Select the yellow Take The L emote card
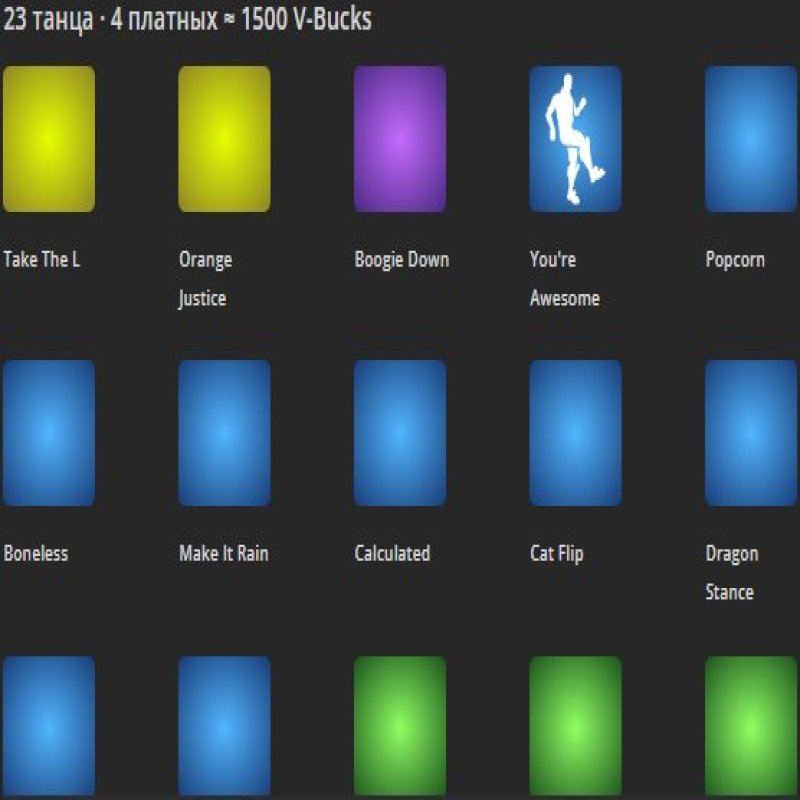Viewport: 800px width, 800px height. pyautogui.click(x=49, y=139)
